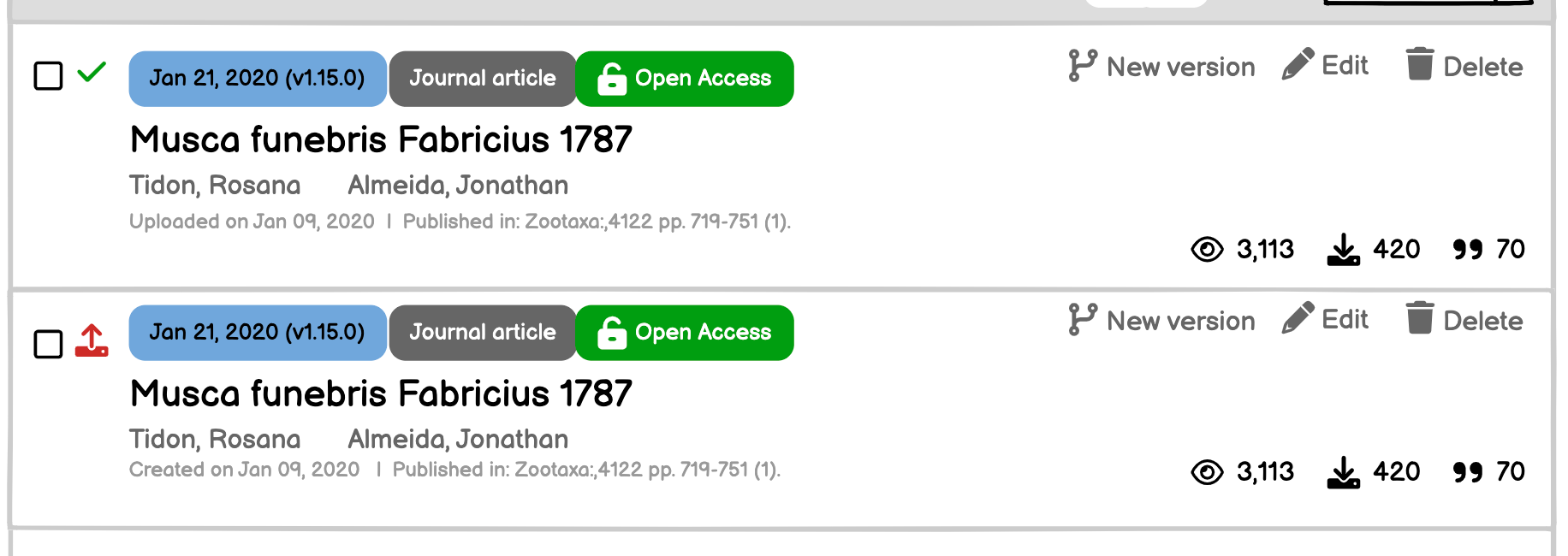Click the citations quote icon showing 70
Image resolution: width=1568 pixels, height=556 pixels.
tap(1471, 249)
